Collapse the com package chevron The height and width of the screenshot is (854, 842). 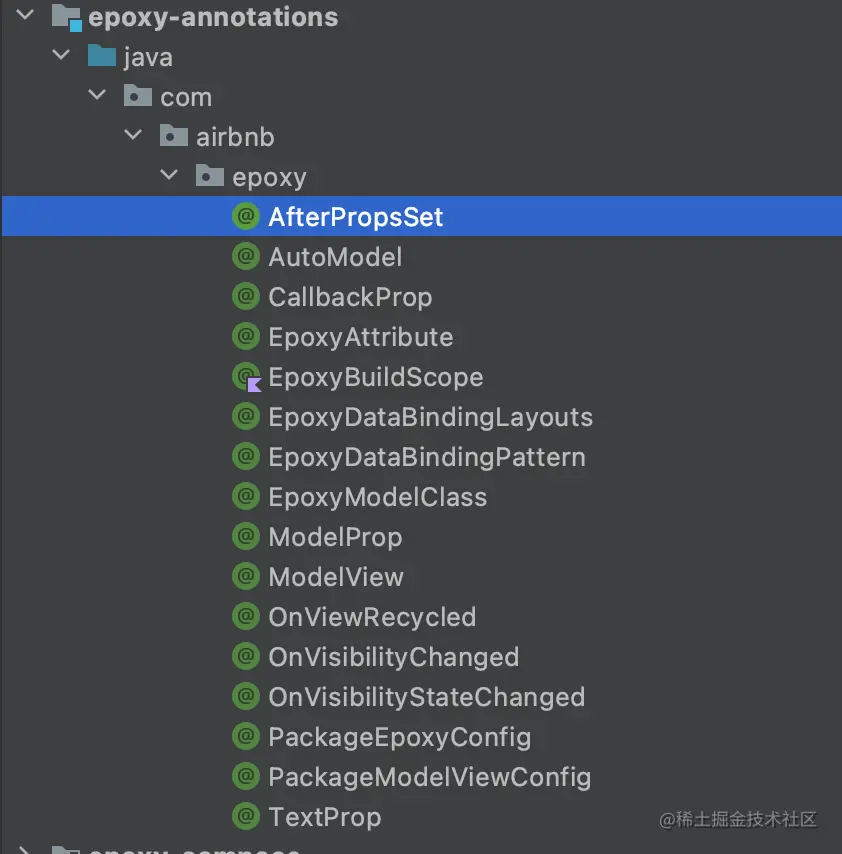click(x=98, y=96)
